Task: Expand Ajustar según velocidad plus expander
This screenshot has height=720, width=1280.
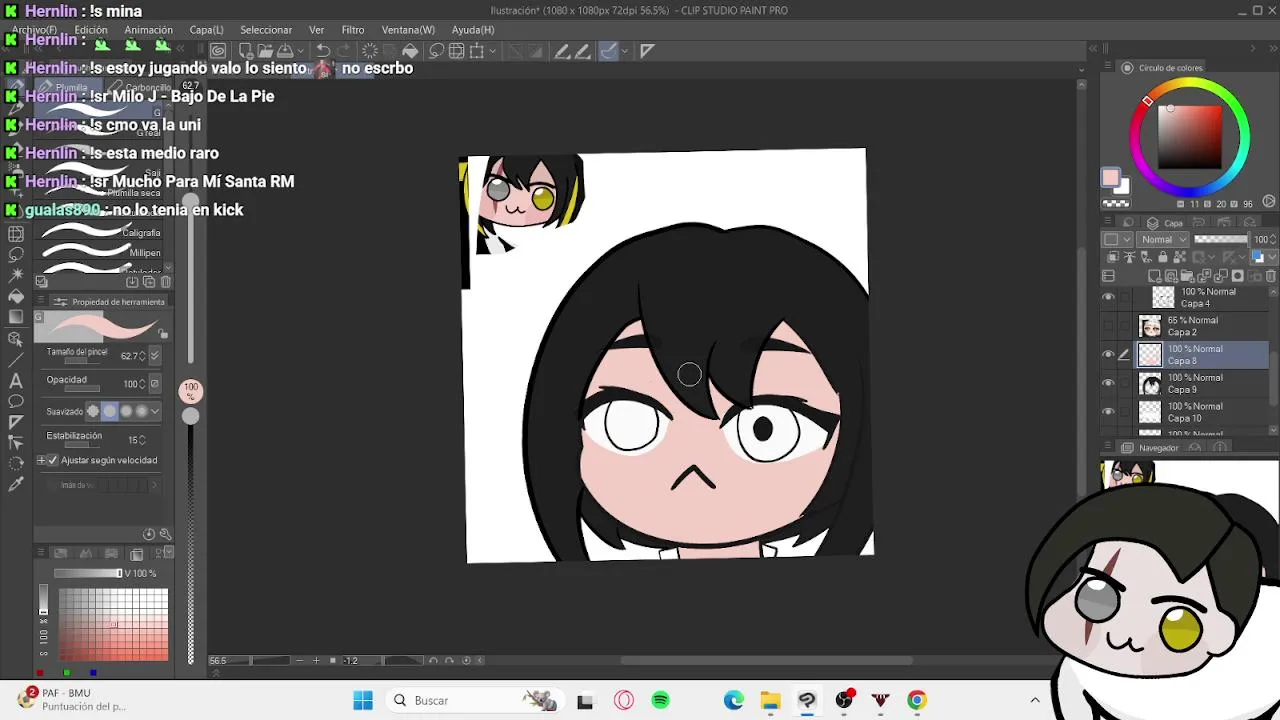Action: pyautogui.click(x=41, y=460)
